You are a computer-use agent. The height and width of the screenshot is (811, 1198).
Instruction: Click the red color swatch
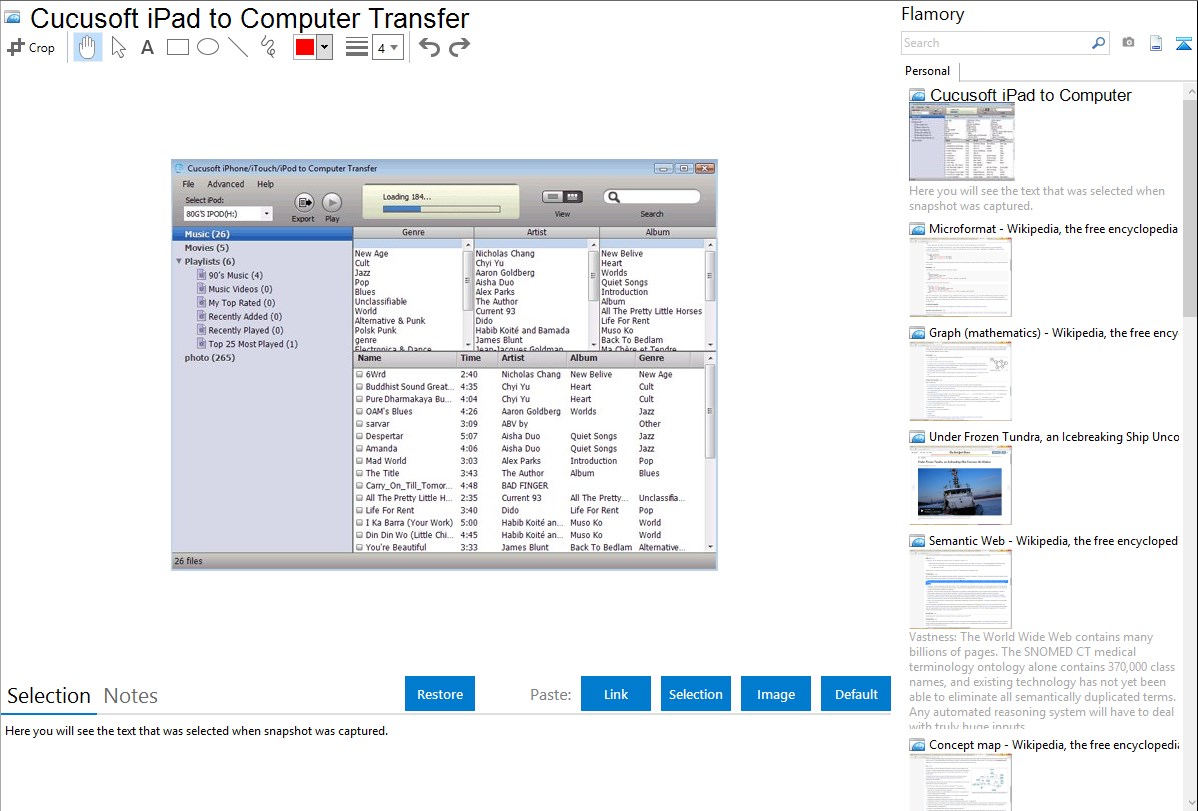click(305, 47)
